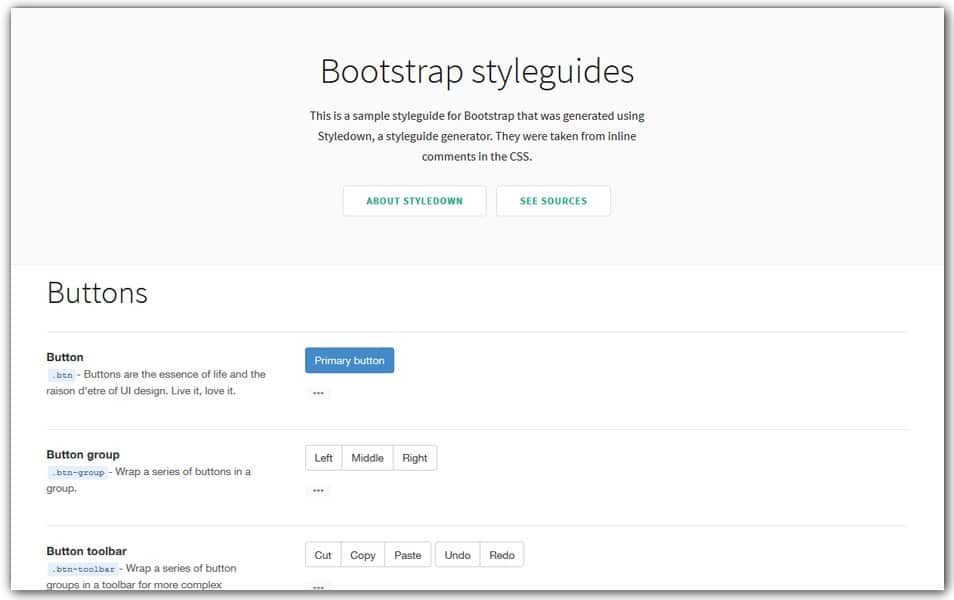Select the .btn-group code snippet
This screenshot has height=600, width=954.
click(77, 471)
